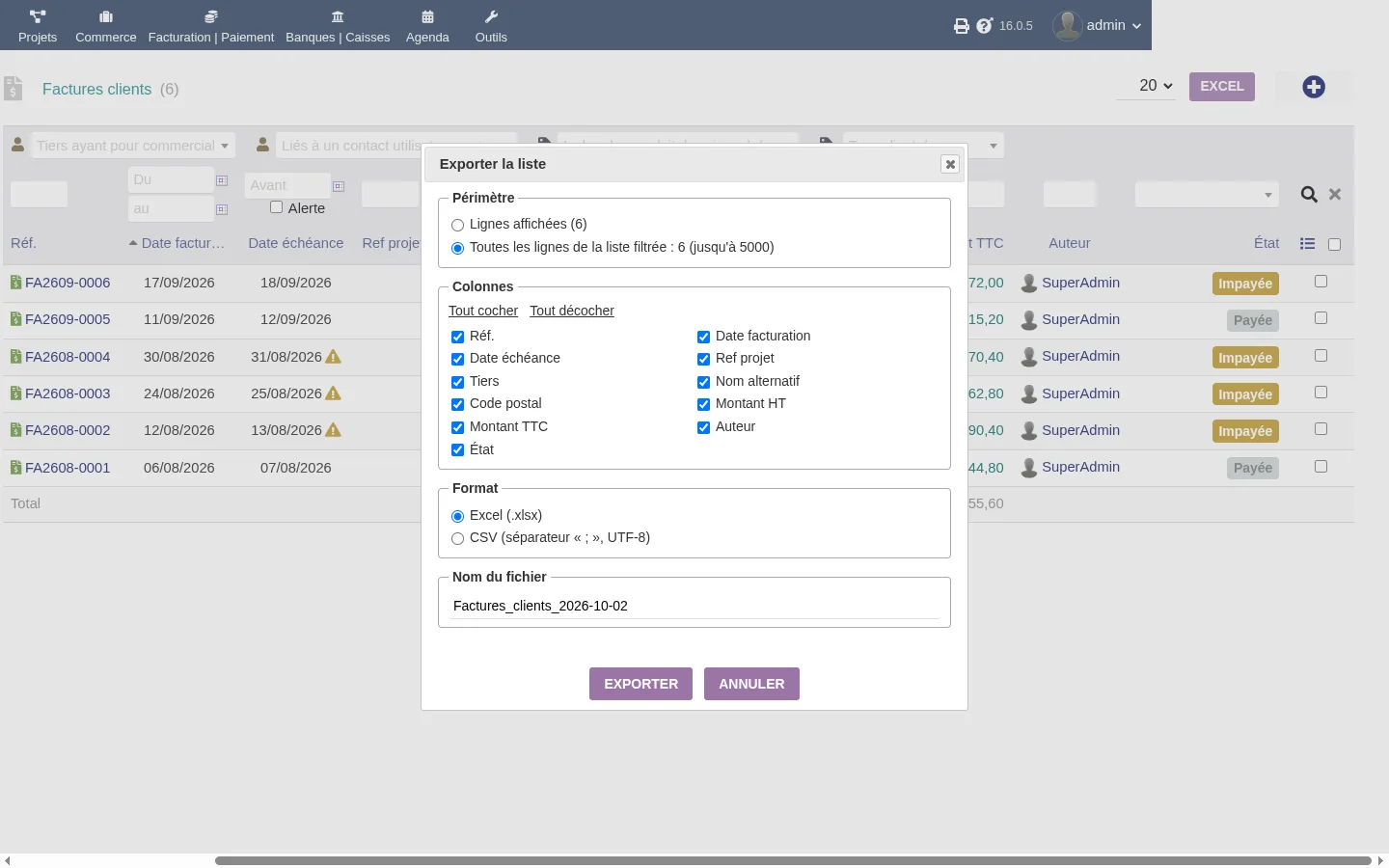Screen dimensions: 1389x868
Task: Uncheck the Montant HT column checkbox
Action: coord(704,404)
